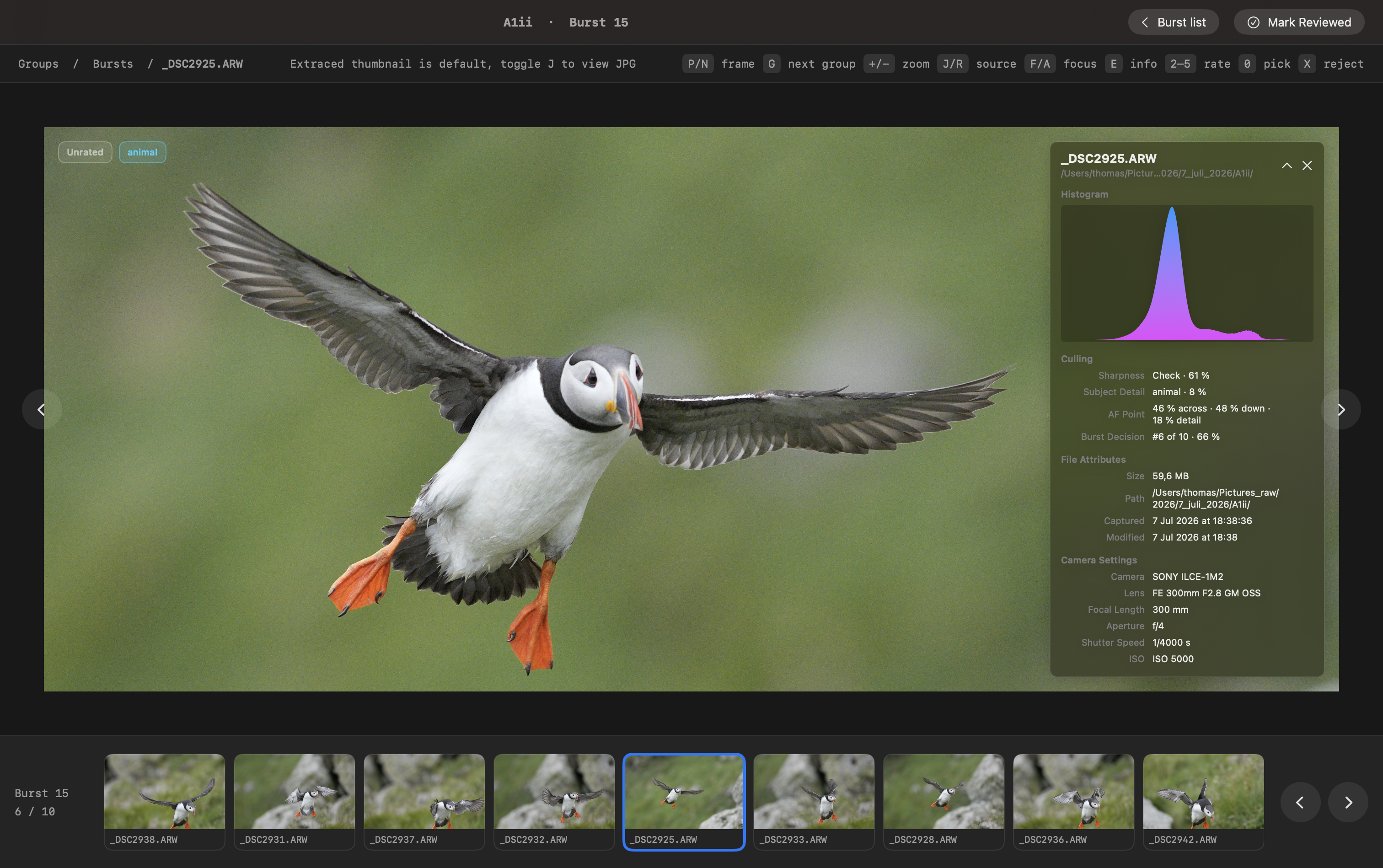Click the A1ii · Burst 15 title
This screenshot has height=868, width=1383.
[x=565, y=22]
